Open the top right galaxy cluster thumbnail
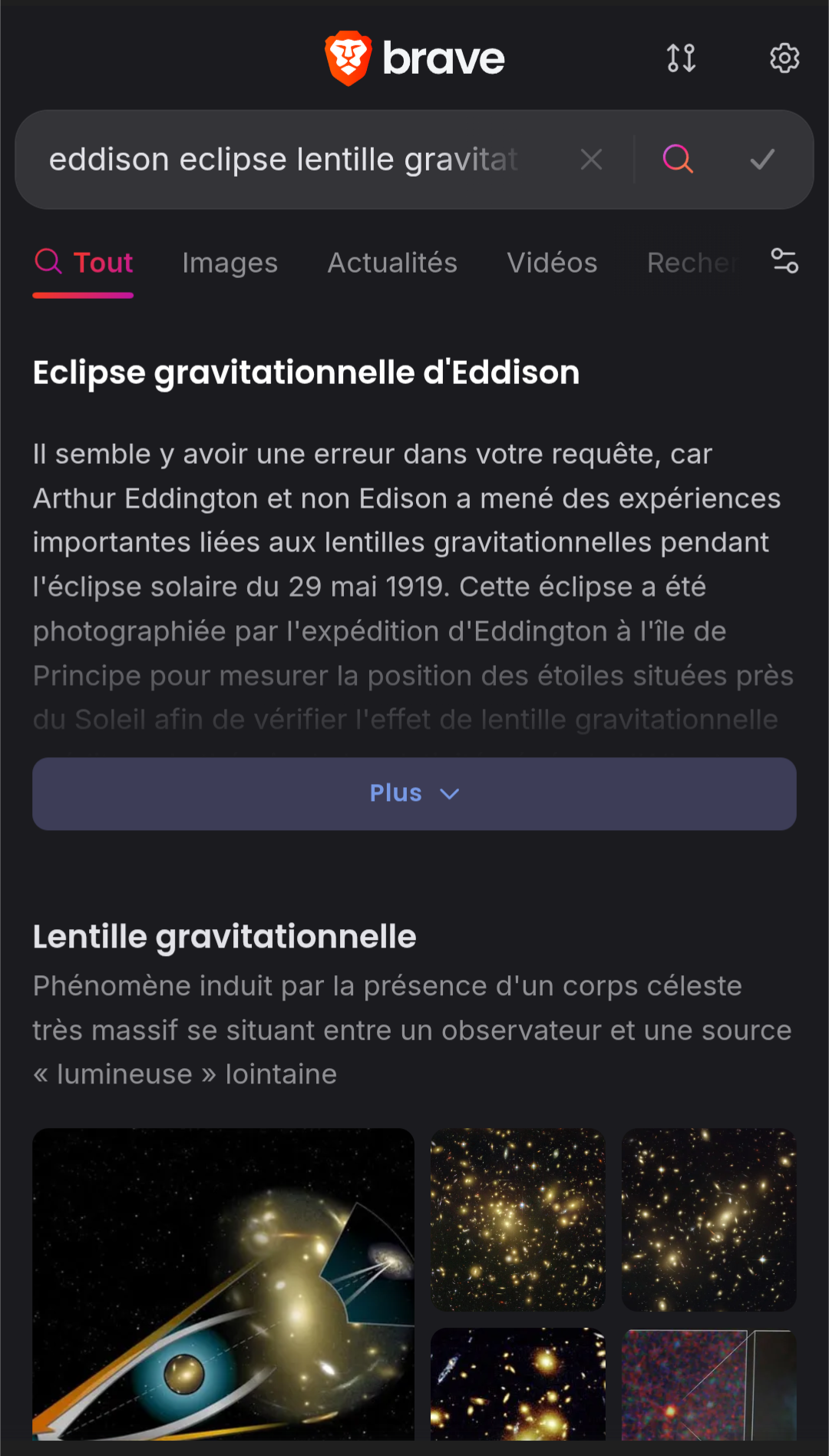829x1456 pixels. pos(708,1219)
